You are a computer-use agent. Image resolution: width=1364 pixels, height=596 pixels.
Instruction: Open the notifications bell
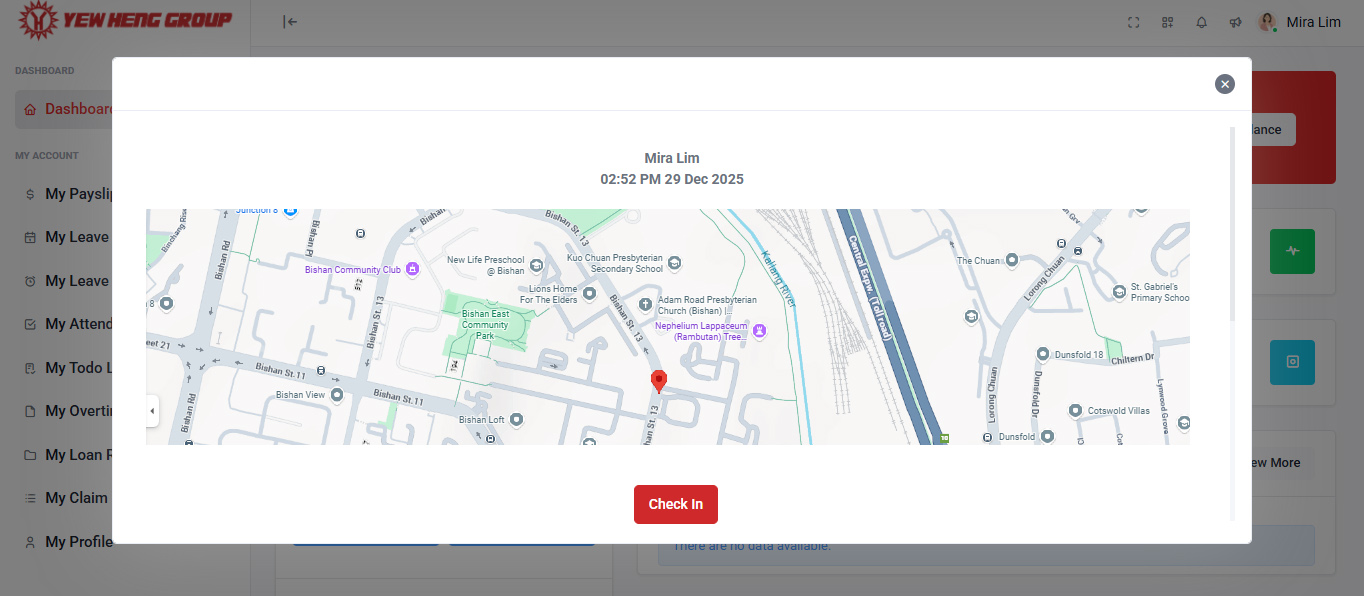(1201, 22)
